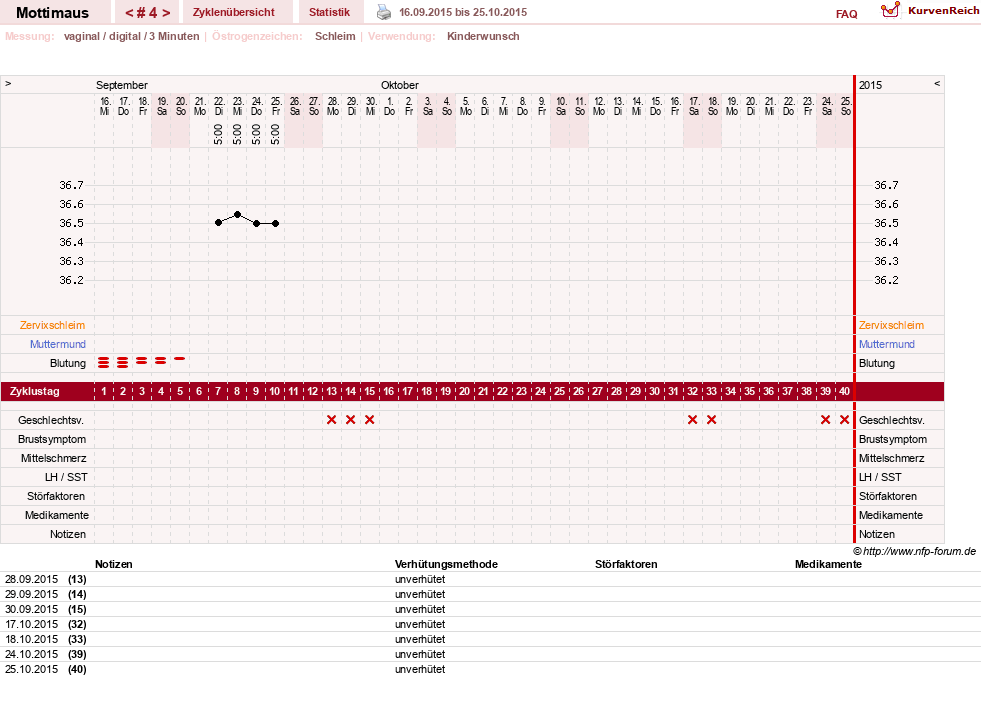Viewport: 981px width, 723px height.
Task: Select temperature point on cycle day 9
Action: 257,223
